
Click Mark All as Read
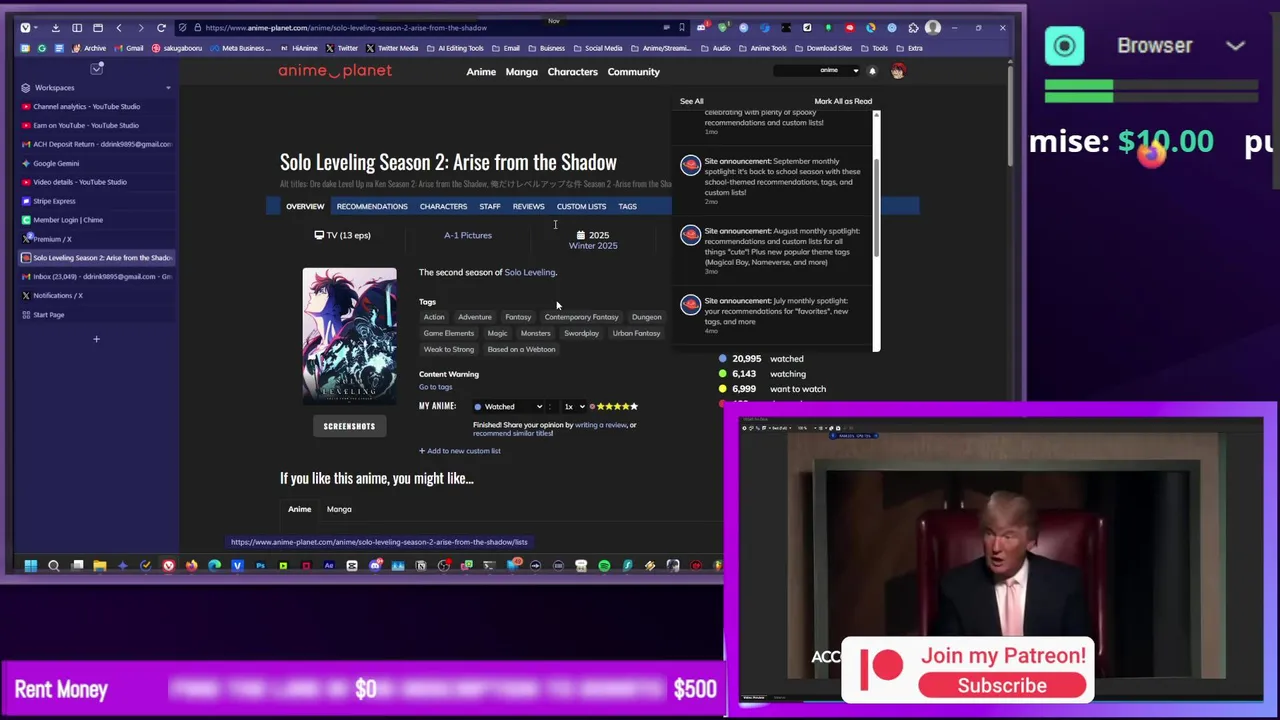tap(843, 101)
